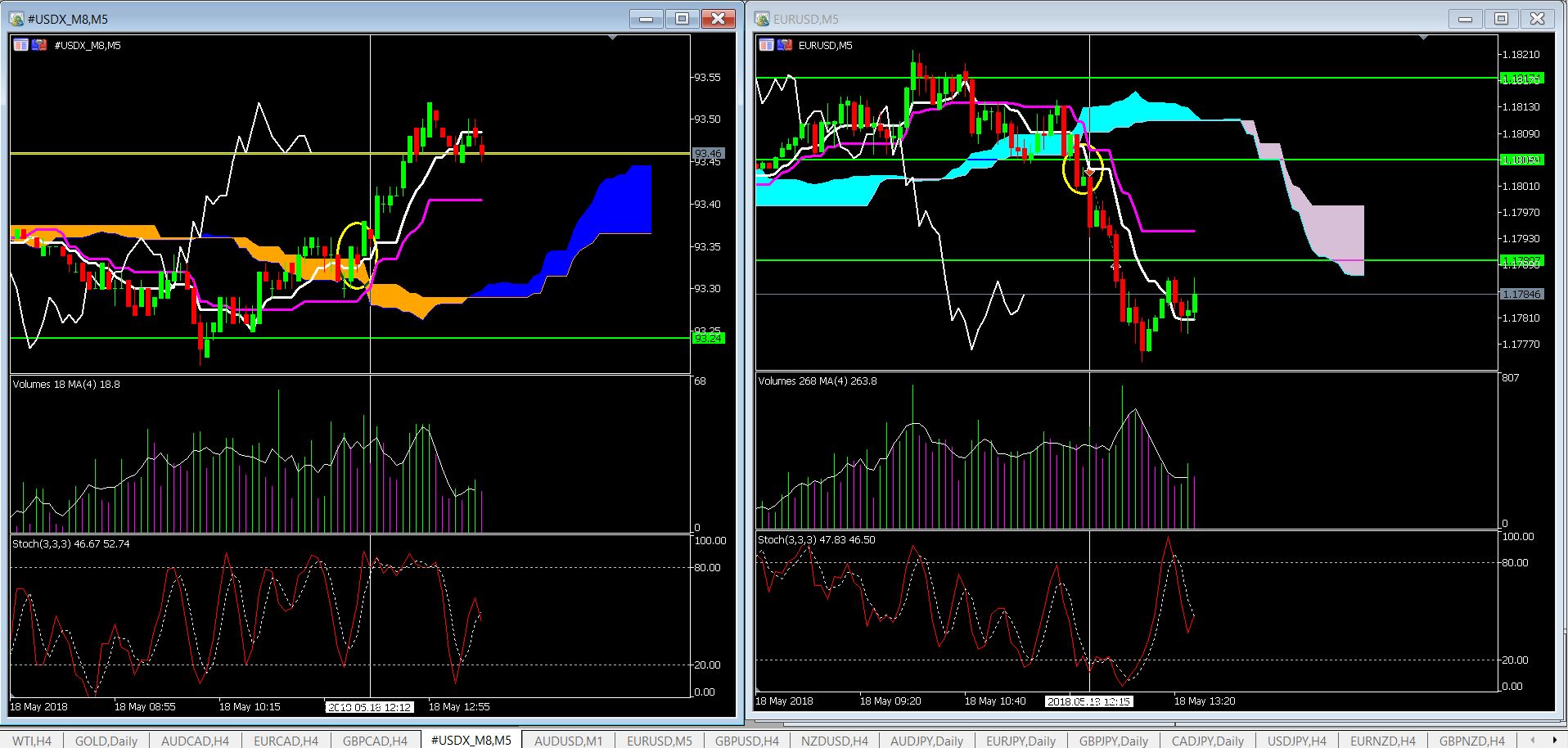The height and width of the screenshot is (748, 1568).
Task: Click the '18 May 08:55' time label on USDX axis
Action: click(145, 707)
